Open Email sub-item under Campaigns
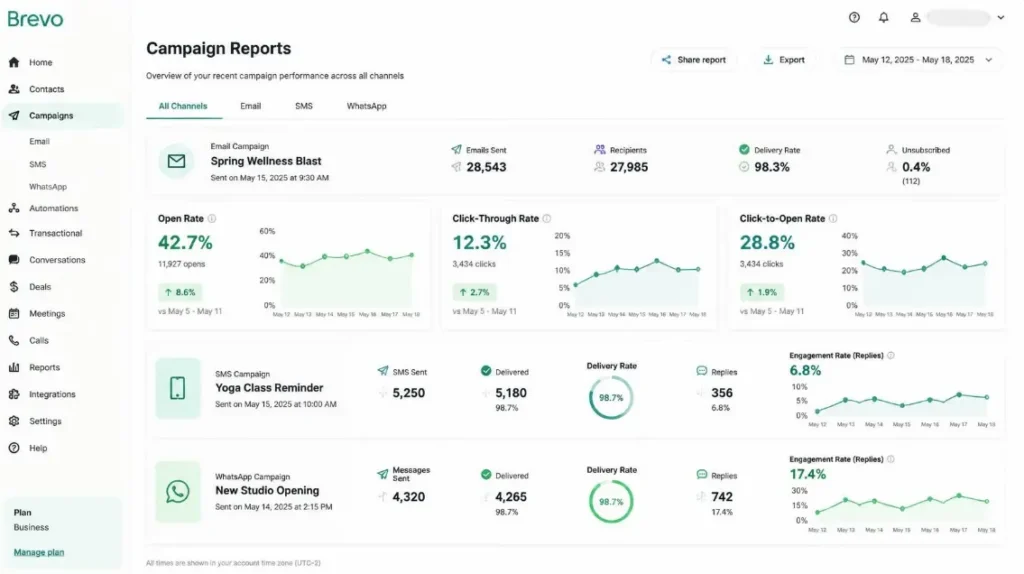This screenshot has width=1024, height=574. pos(39,141)
